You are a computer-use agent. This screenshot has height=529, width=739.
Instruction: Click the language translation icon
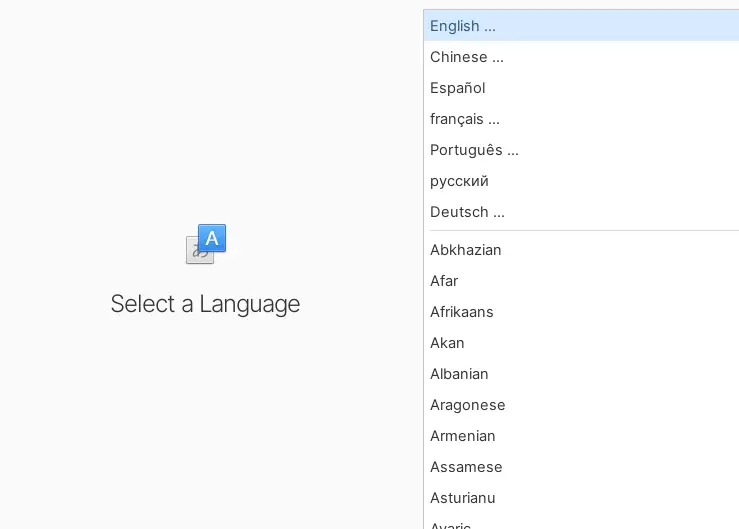coord(206,244)
